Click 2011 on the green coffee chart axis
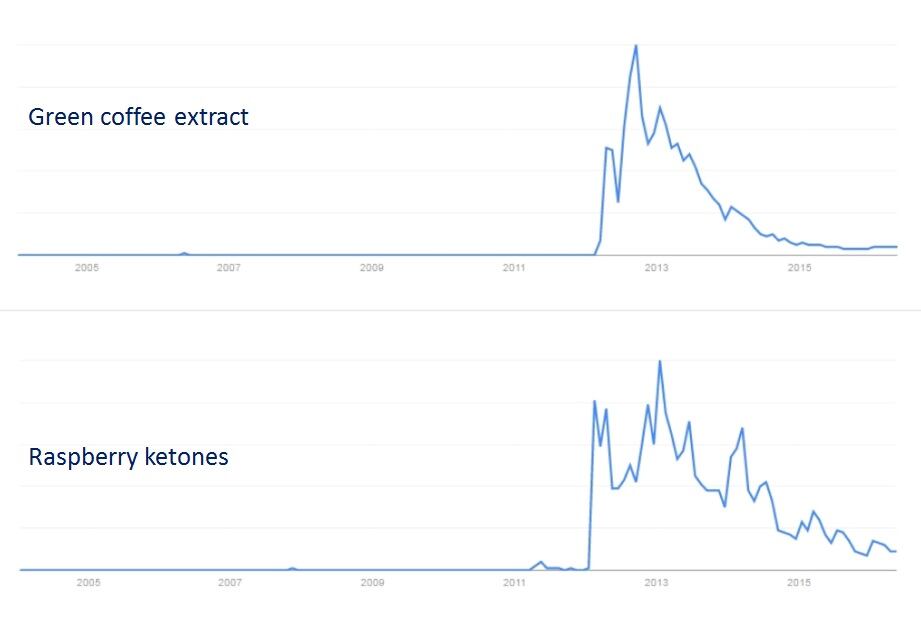Image resolution: width=921 pixels, height=634 pixels. tap(514, 268)
